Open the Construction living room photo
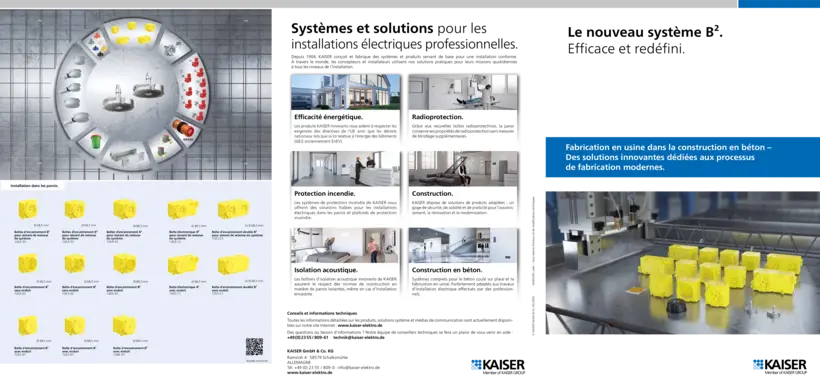This screenshot has width=820, height=387. coord(463,168)
